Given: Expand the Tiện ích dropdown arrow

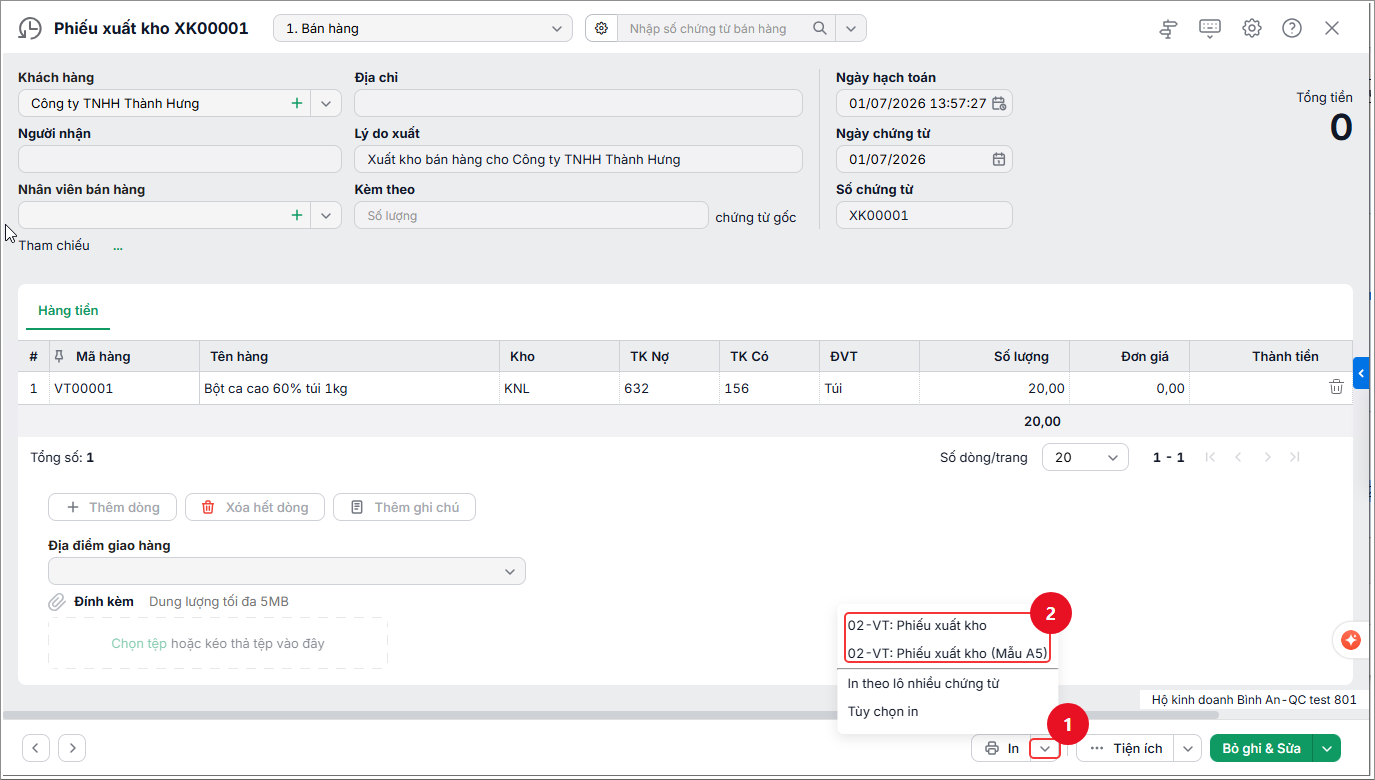Looking at the screenshot, I should (x=1188, y=748).
